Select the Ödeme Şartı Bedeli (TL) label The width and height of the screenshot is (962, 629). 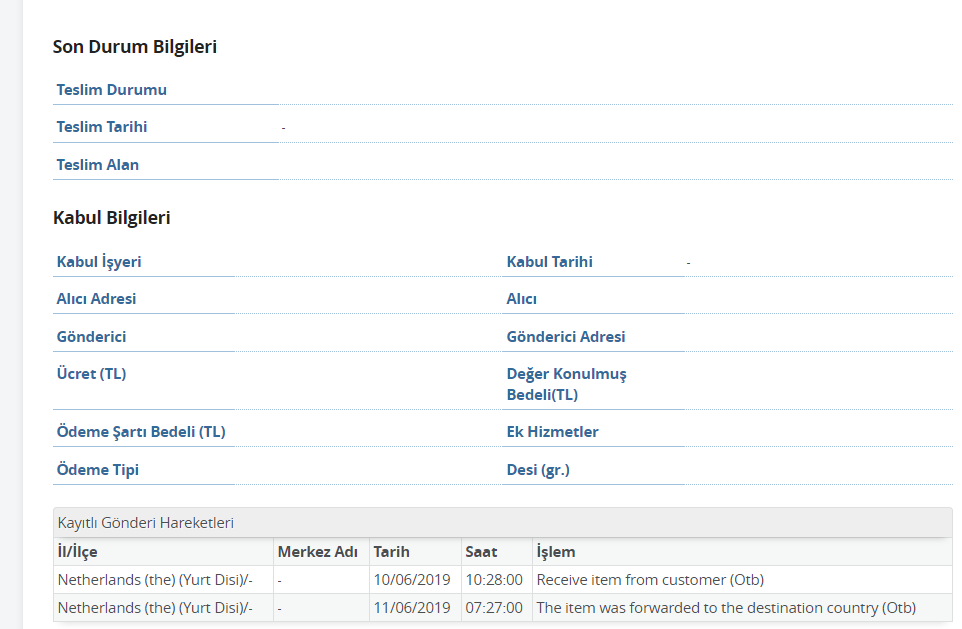(141, 432)
